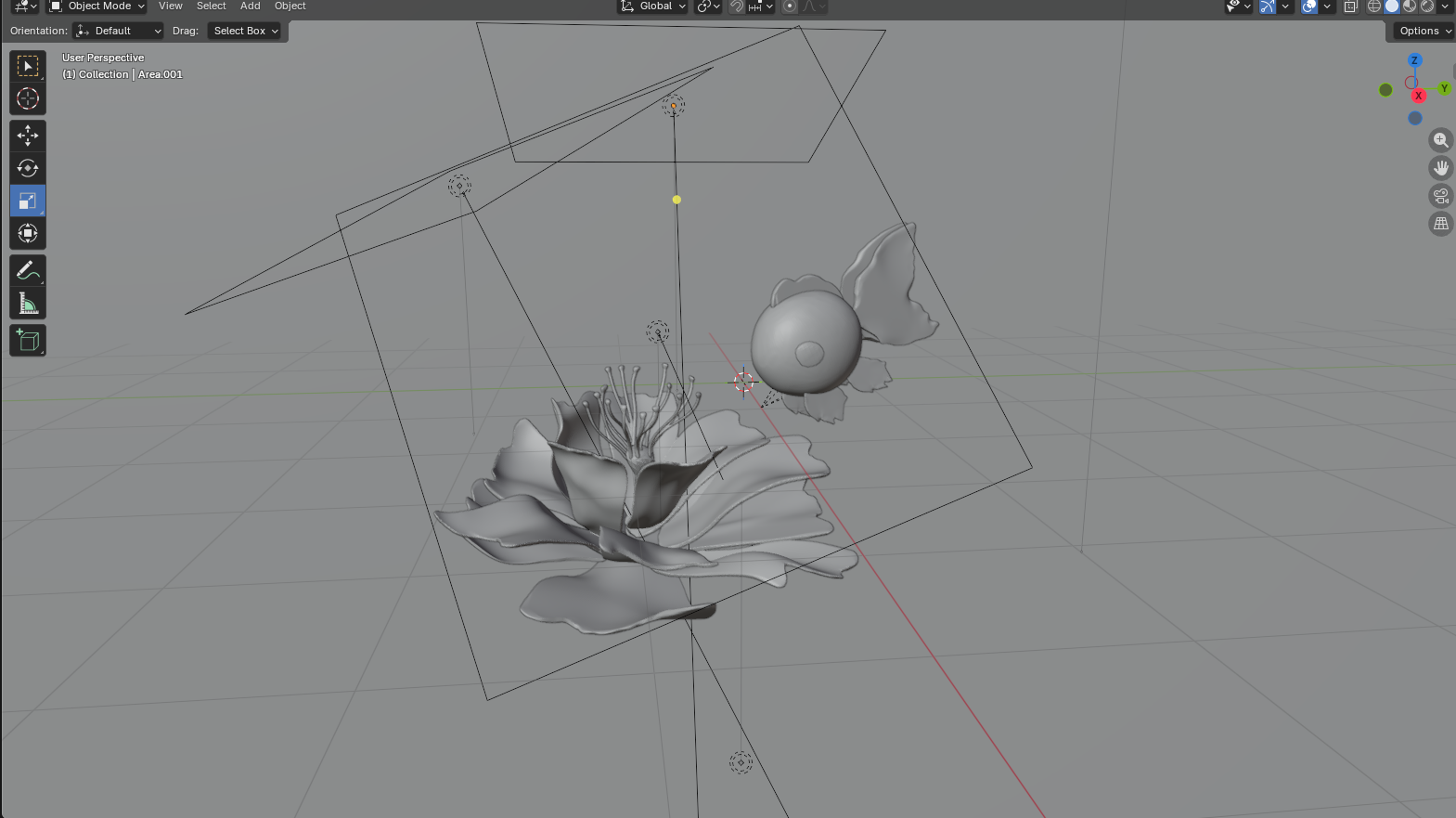Select the Annotate pencil tool

pos(28,270)
